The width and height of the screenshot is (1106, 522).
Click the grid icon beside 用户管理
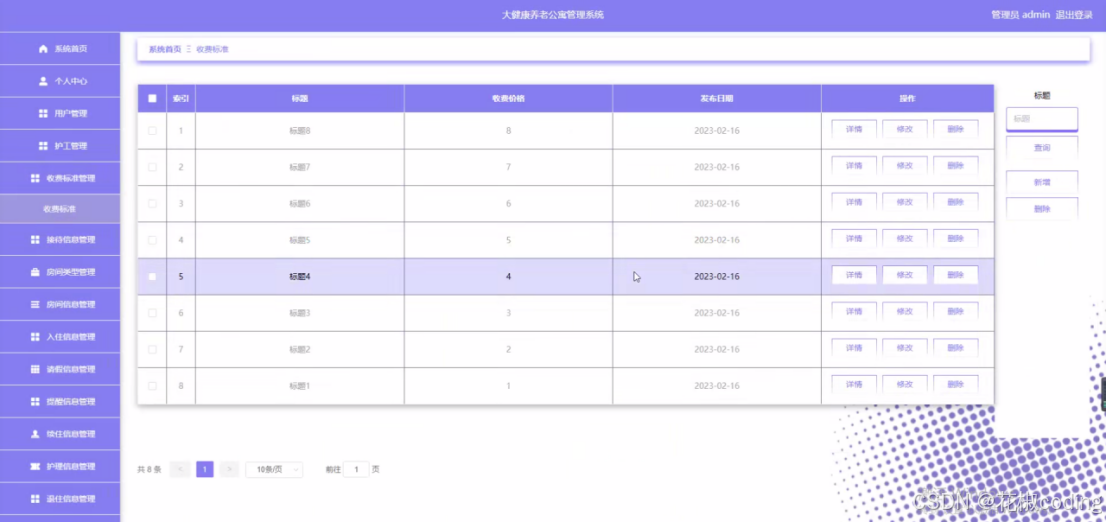tap(43, 114)
